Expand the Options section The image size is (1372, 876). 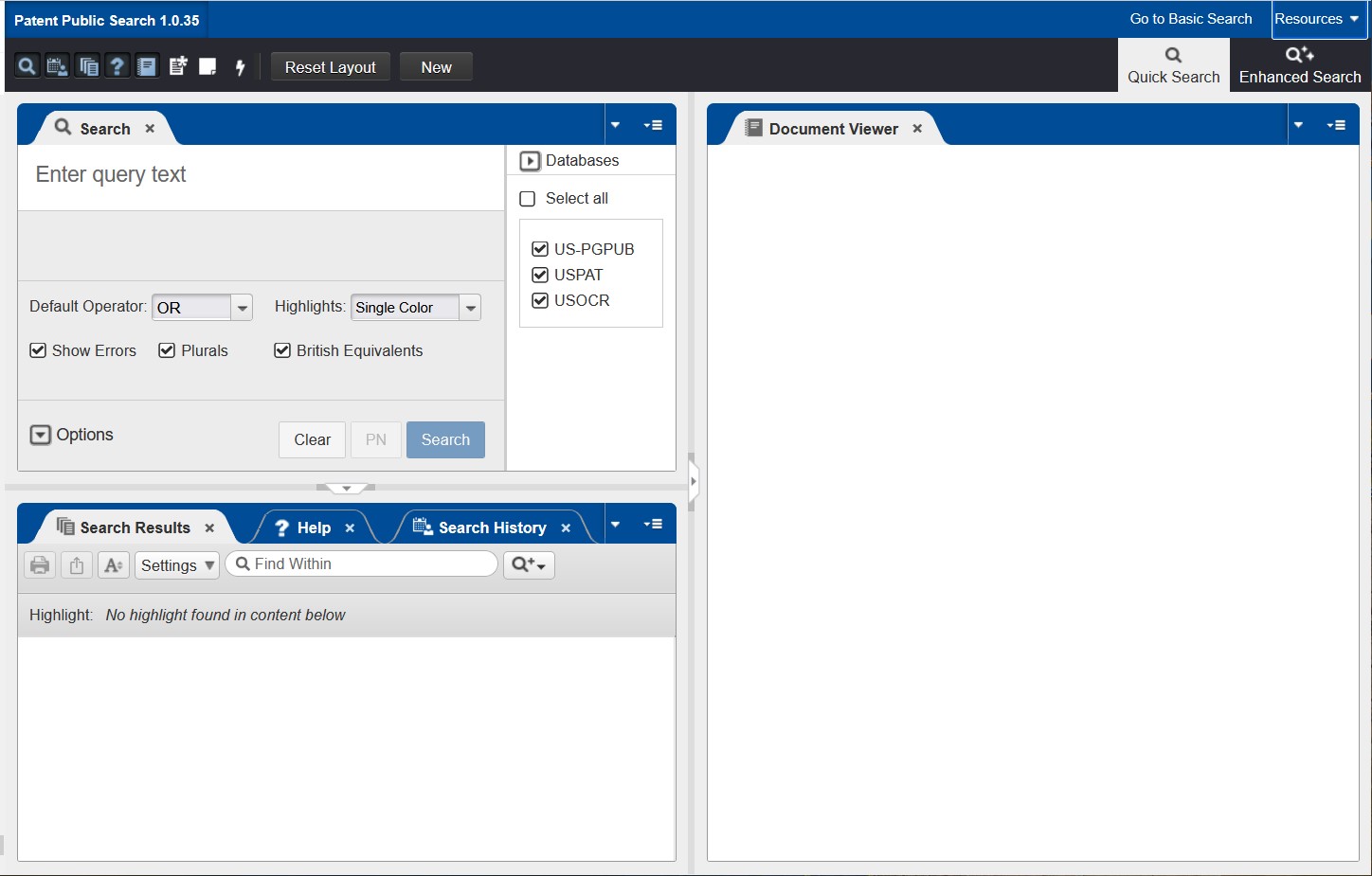click(41, 435)
